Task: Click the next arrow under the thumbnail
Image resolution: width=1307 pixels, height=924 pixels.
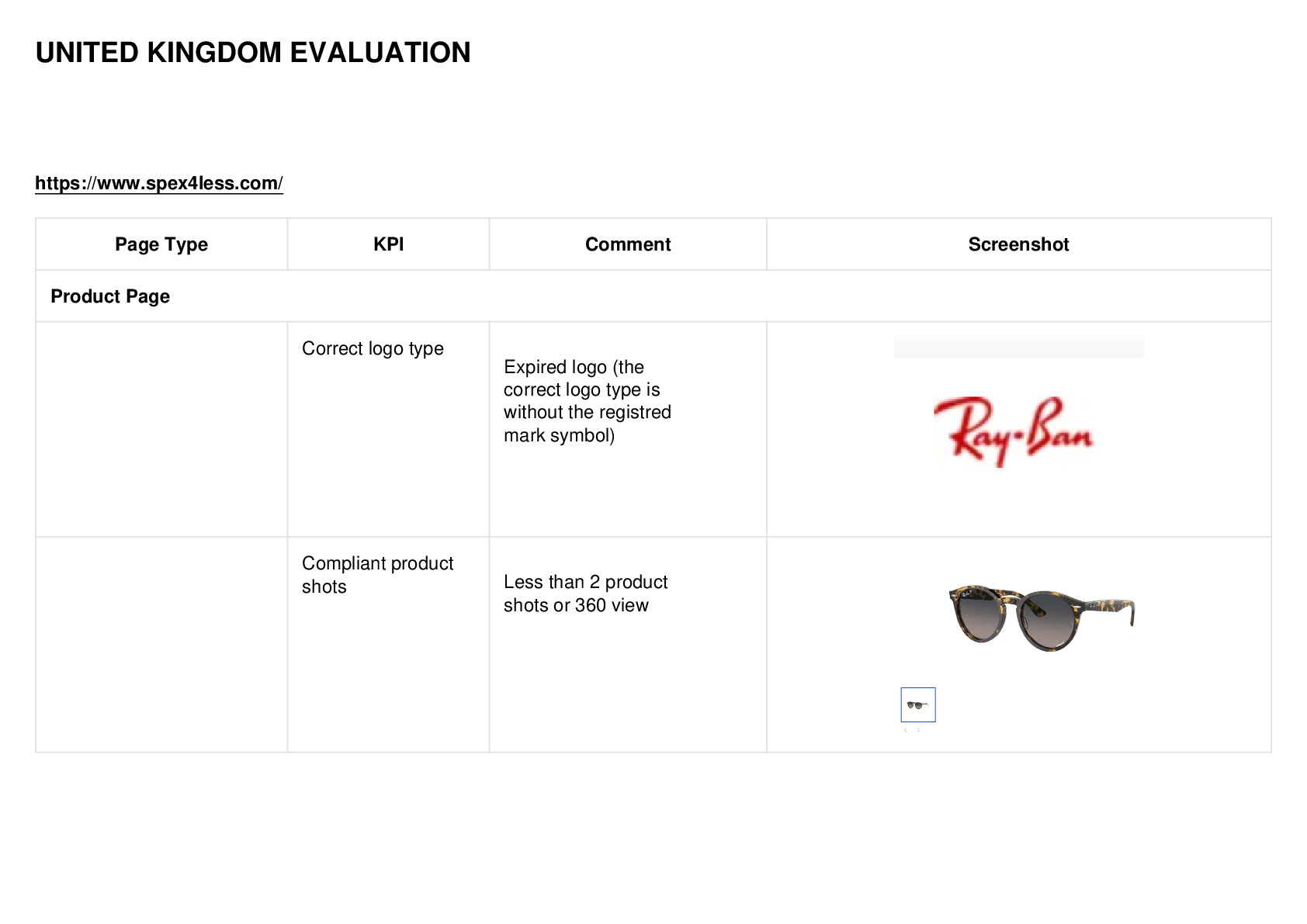Action: pyautogui.click(x=918, y=730)
